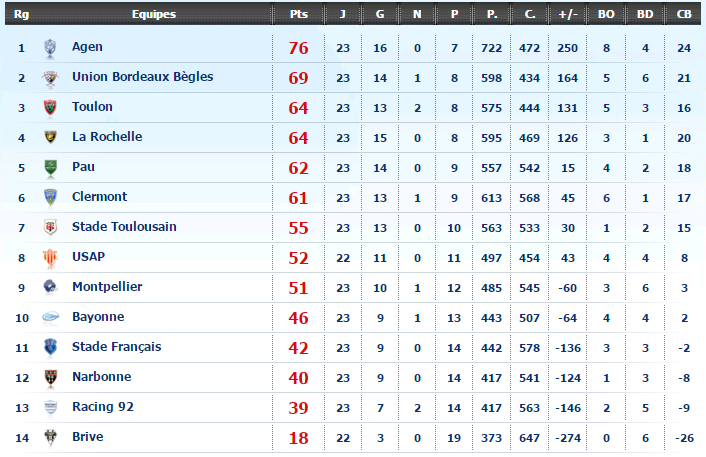
Task: Click the USAP team crest
Action: tap(50, 258)
